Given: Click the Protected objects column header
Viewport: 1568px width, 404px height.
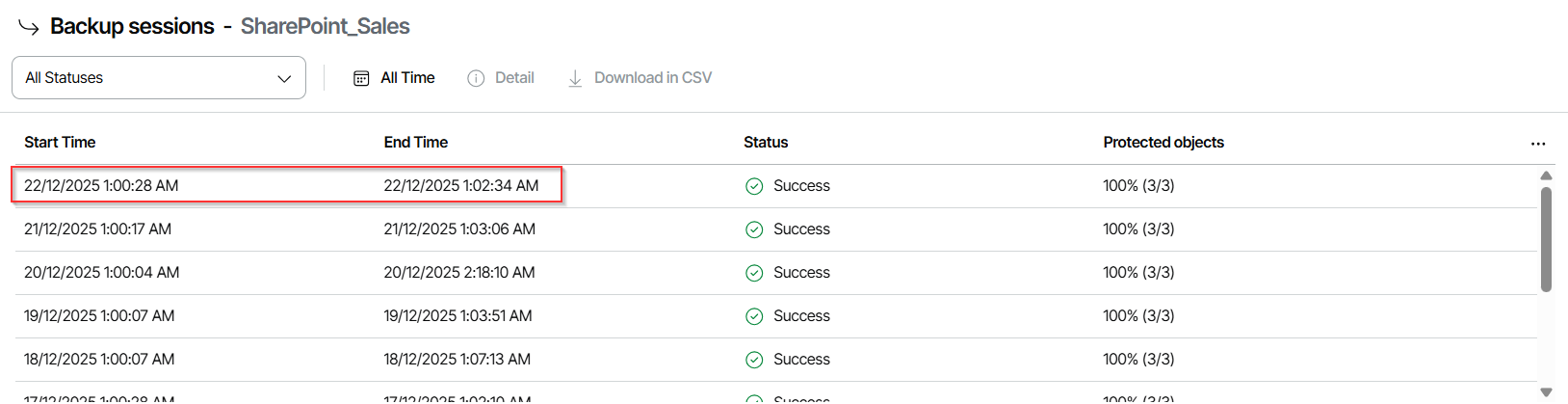Looking at the screenshot, I should tap(1163, 143).
